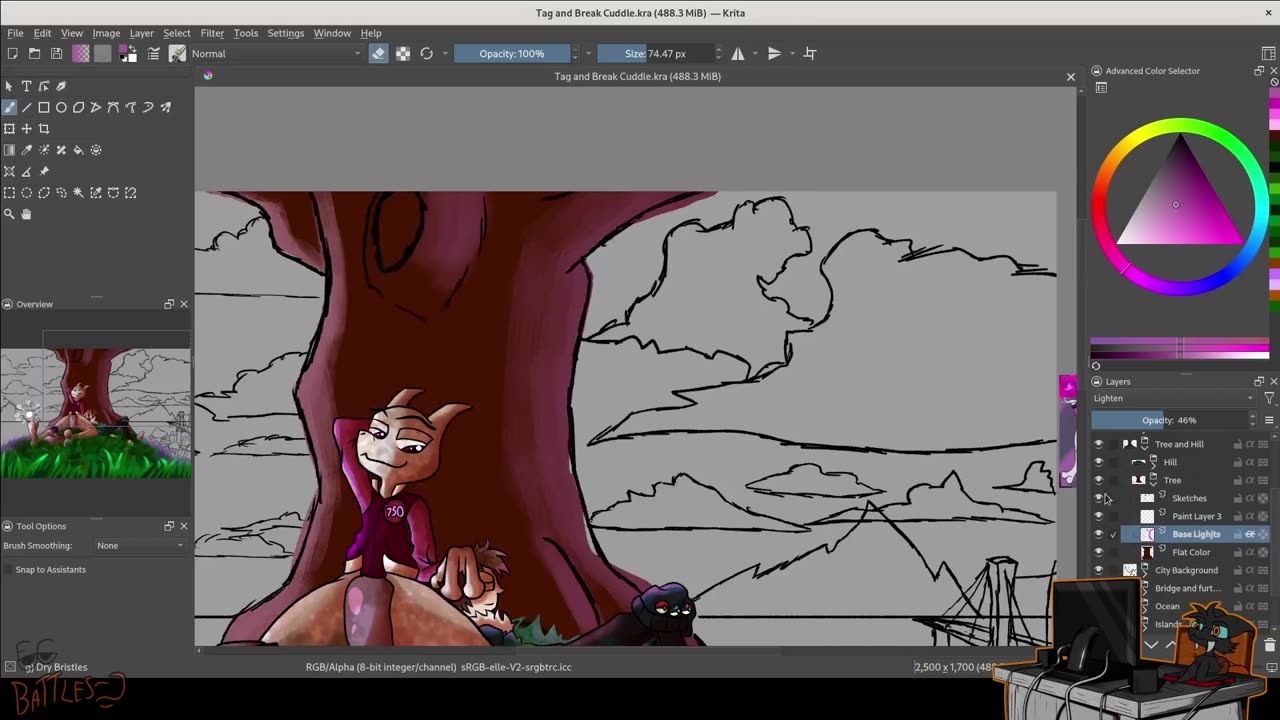The image size is (1280, 720).
Task: Select the Base Lighjts layer
Action: [1196, 534]
